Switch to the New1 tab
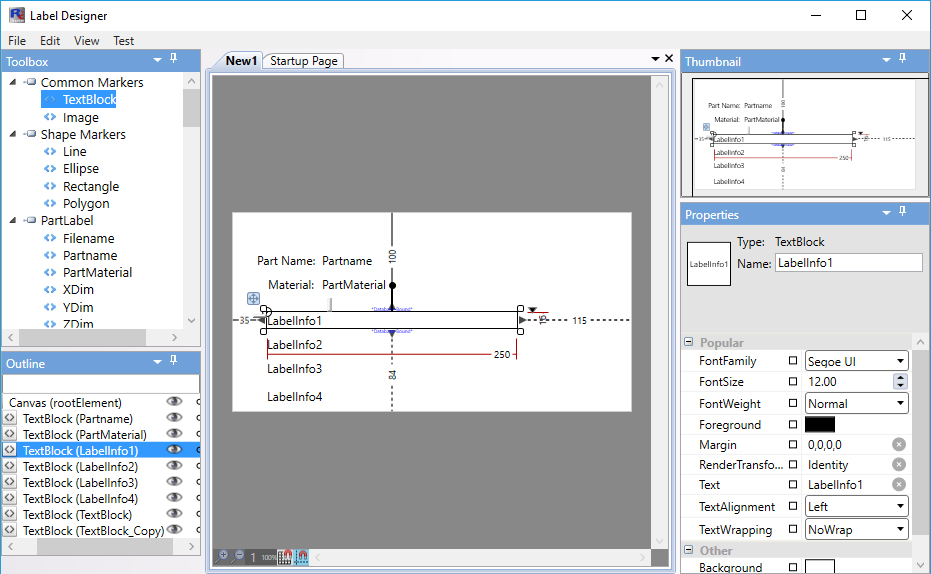The height and width of the screenshot is (574, 931). tap(241, 61)
